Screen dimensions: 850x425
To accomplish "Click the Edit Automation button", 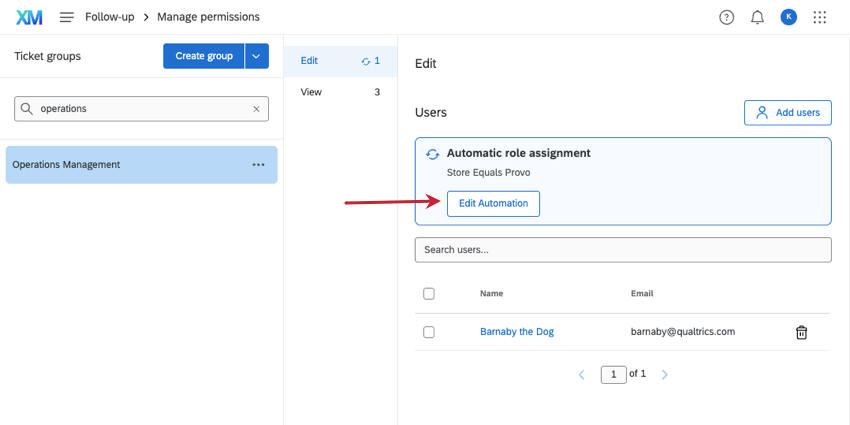I will (x=493, y=204).
